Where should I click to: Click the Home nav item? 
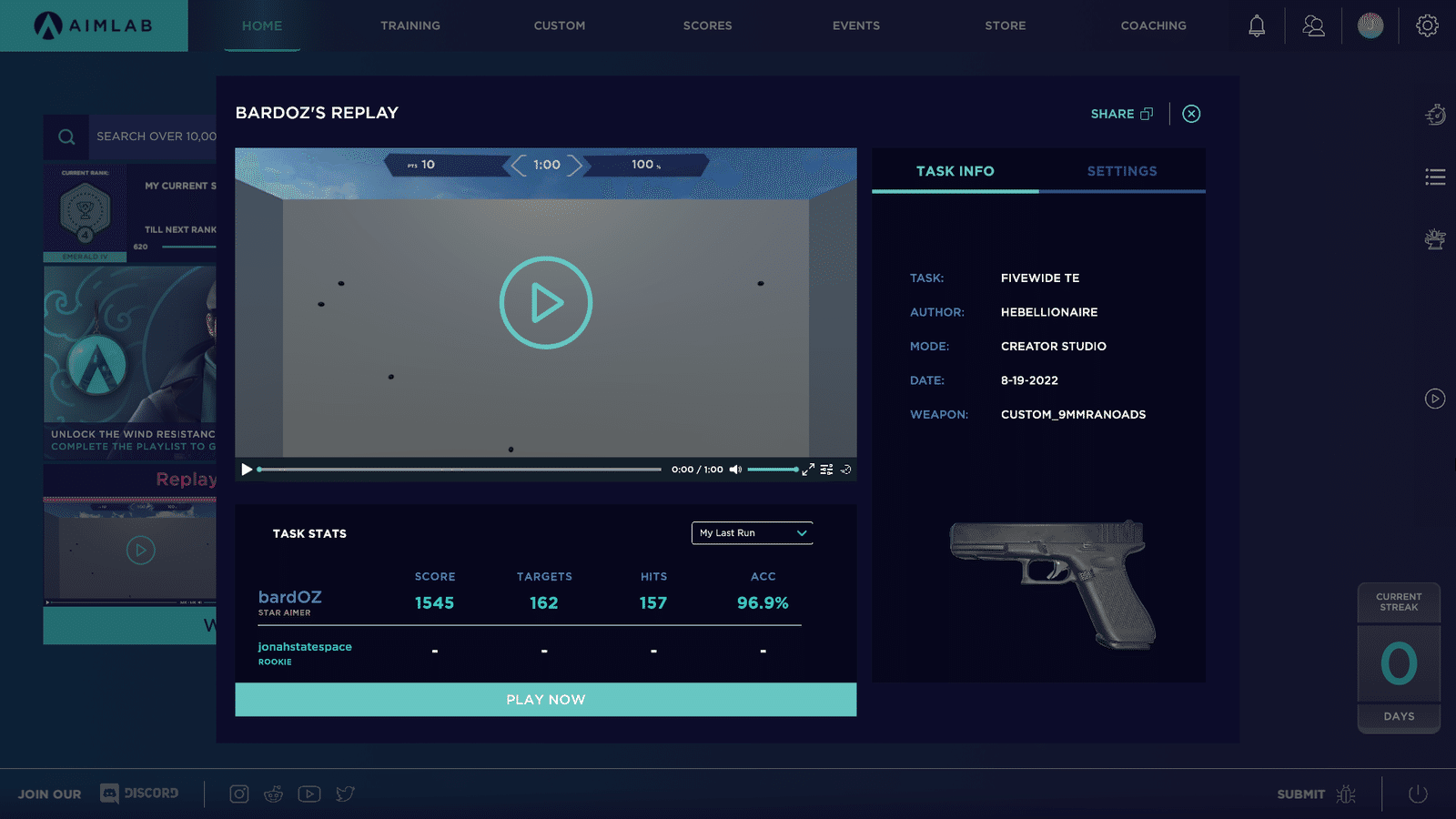click(262, 25)
